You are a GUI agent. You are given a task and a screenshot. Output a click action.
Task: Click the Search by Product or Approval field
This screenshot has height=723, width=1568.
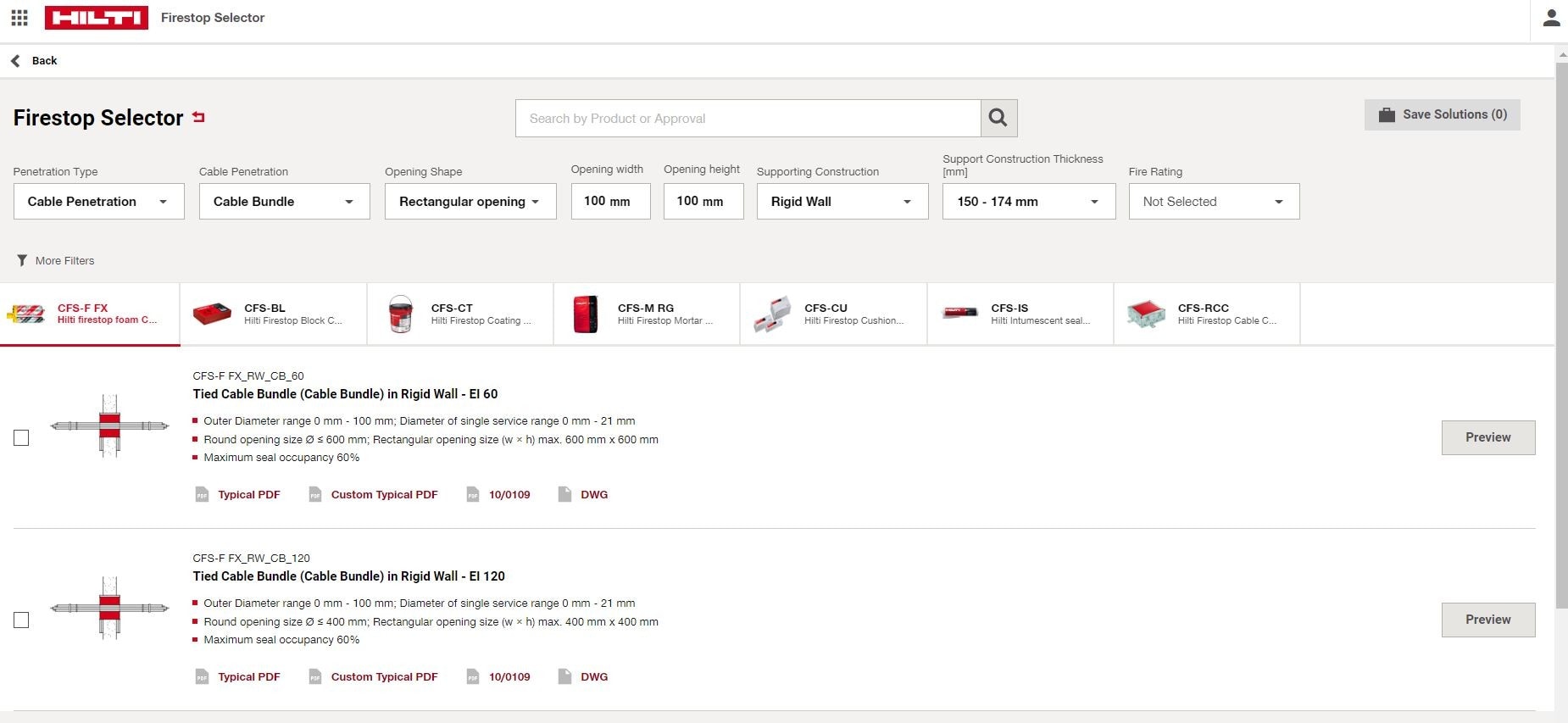point(748,119)
